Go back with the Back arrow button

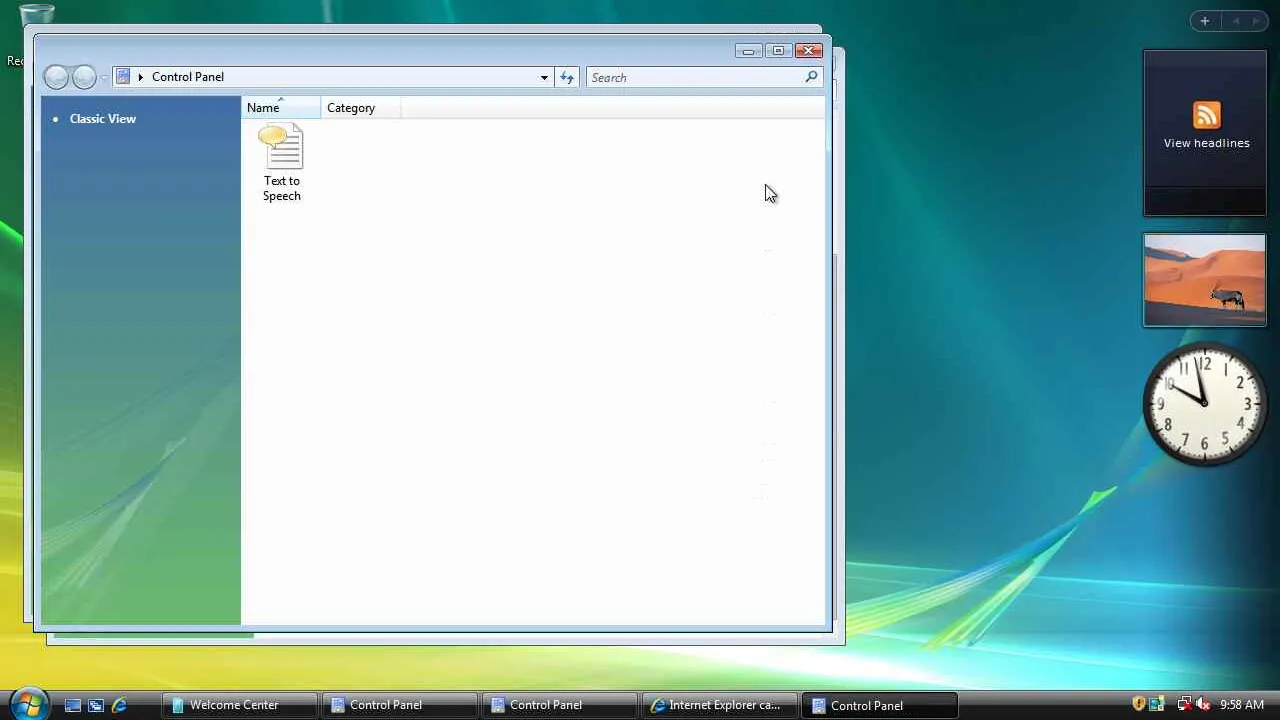click(x=57, y=77)
